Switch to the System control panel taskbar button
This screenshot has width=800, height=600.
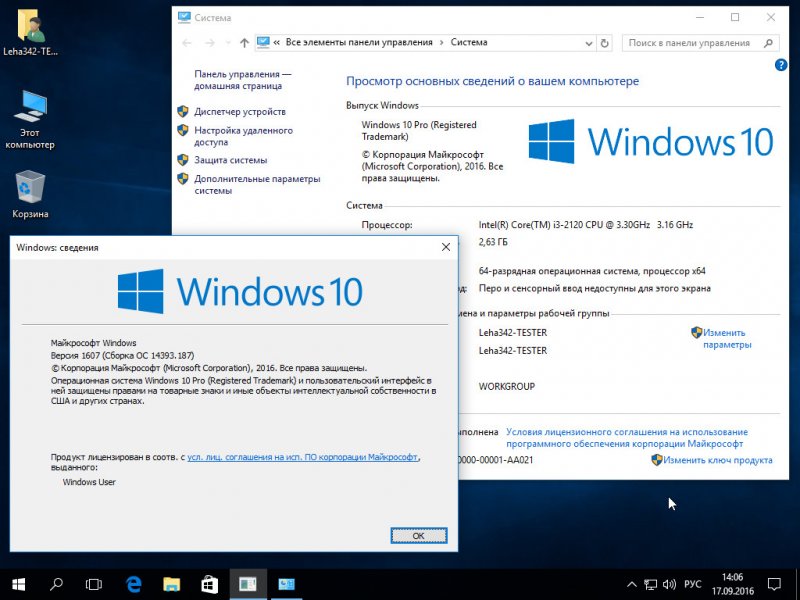coord(286,584)
